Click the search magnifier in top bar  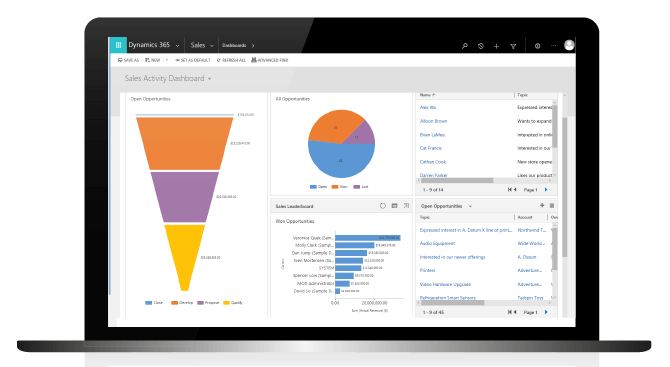[x=464, y=46]
